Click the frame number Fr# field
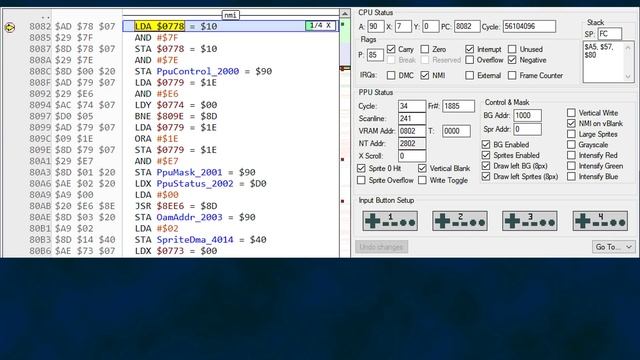The height and width of the screenshot is (360, 640). point(458,106)
